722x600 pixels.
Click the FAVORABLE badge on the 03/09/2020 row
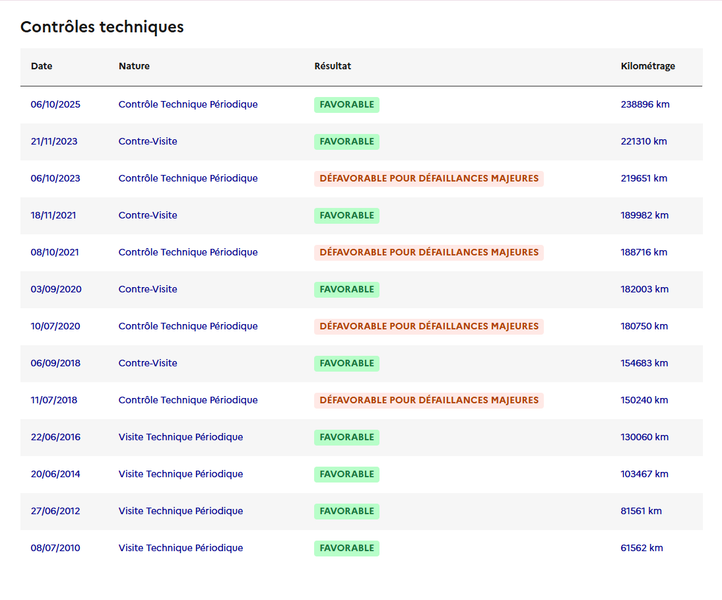tap(347, 289)
